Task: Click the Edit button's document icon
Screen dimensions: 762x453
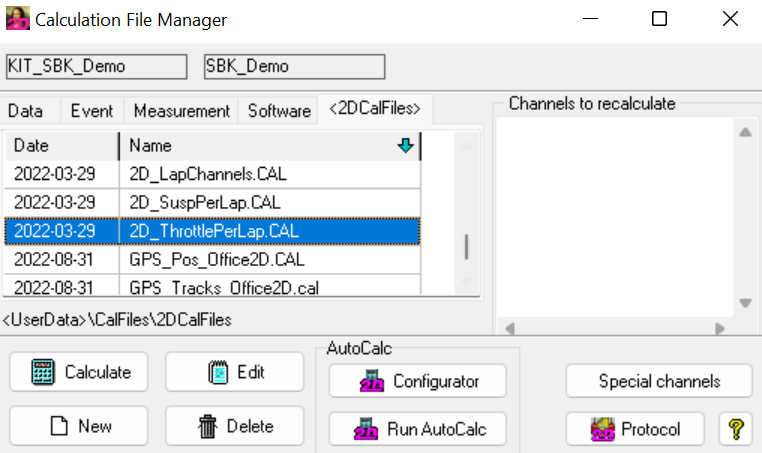Action: pyautogui.click(x=219, y=372)
